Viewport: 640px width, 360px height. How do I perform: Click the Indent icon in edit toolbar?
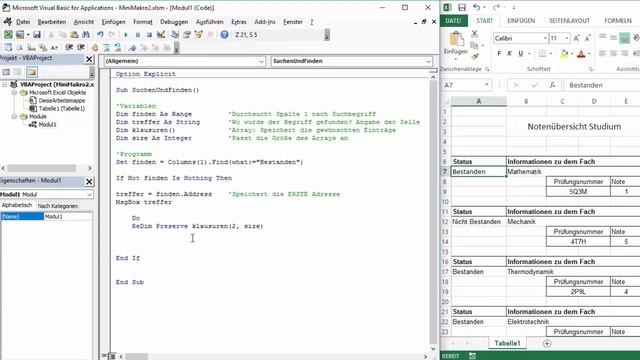[x=69, y=48]
